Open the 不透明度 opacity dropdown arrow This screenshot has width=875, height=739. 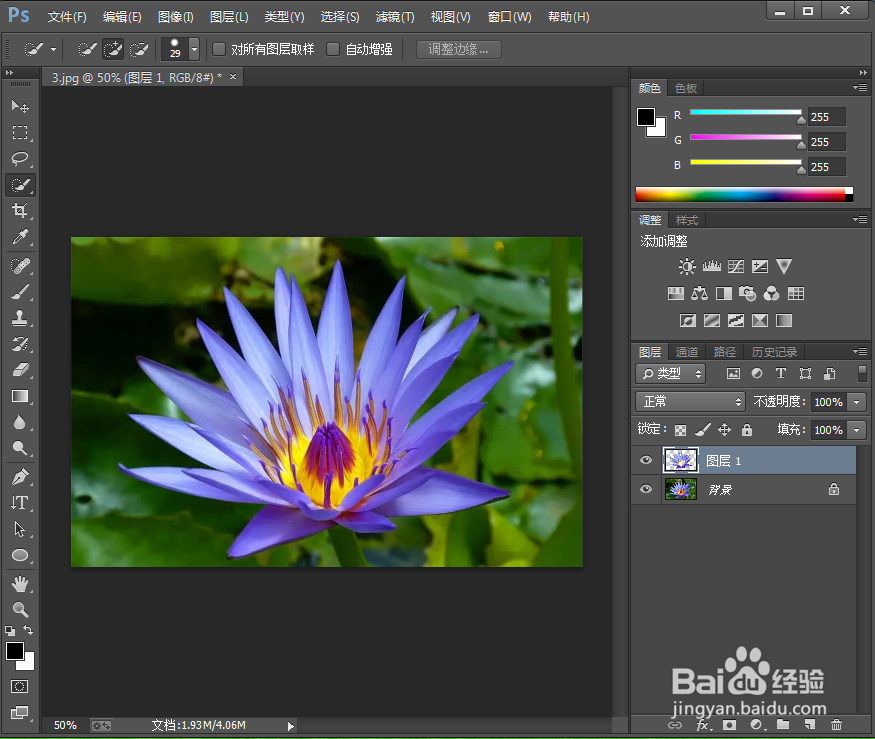pyautogui.click(x=857, y=401)
